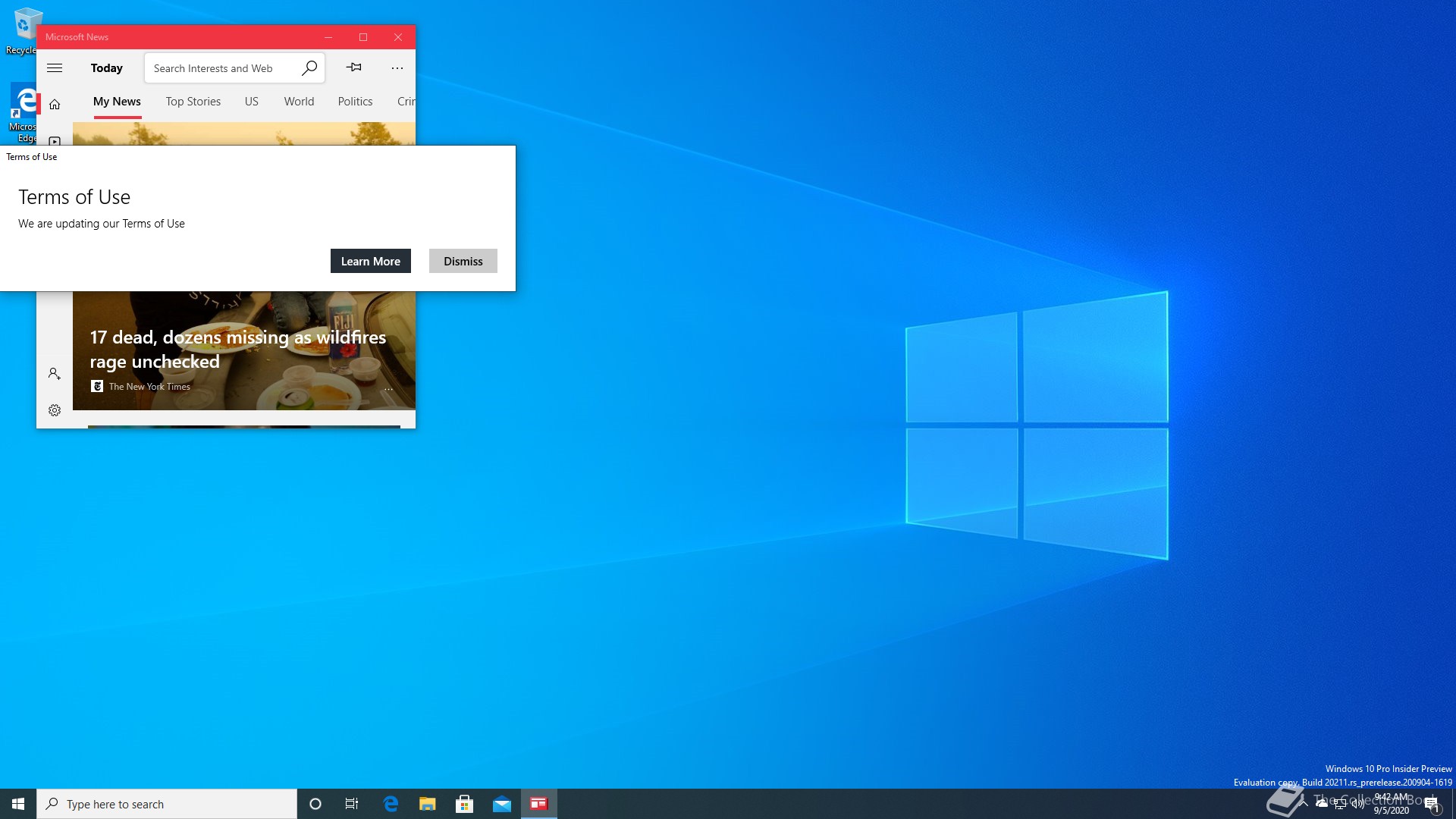Maximize the Microsoft News window
1456x819 pixels.
pyautogui.click(x=363, y=37)
